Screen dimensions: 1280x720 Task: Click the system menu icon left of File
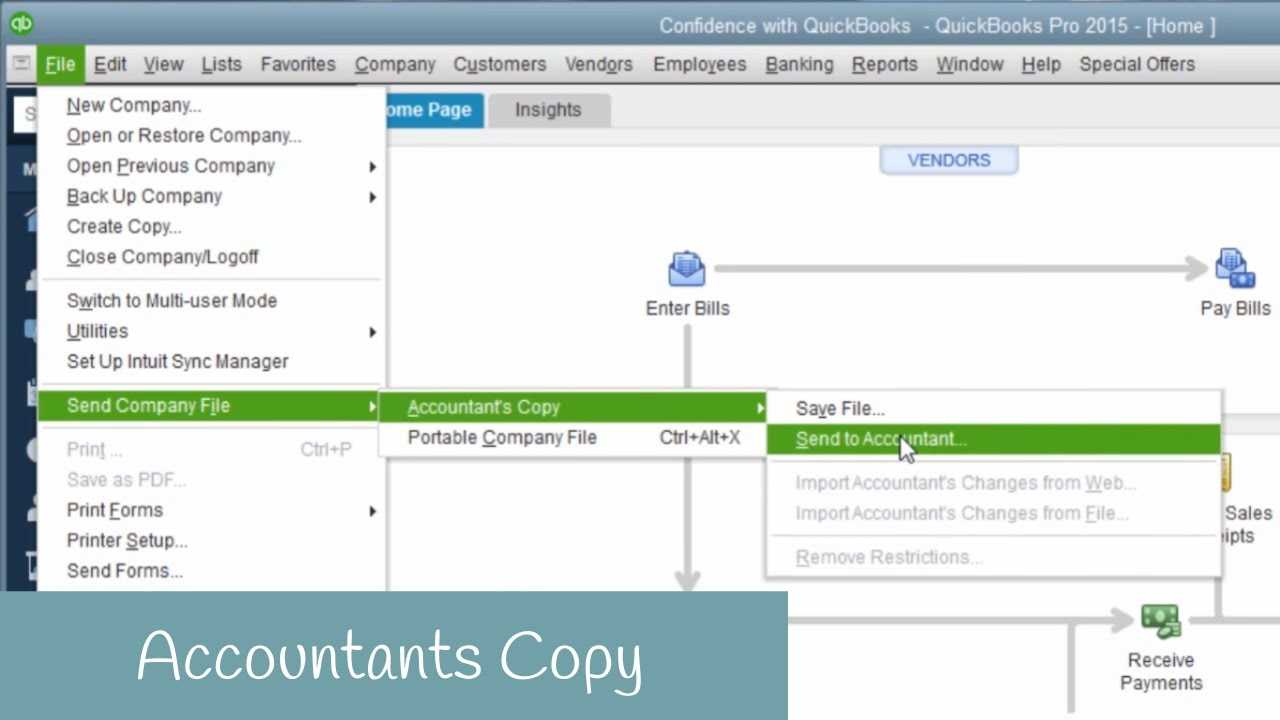(x=21, y=64)
